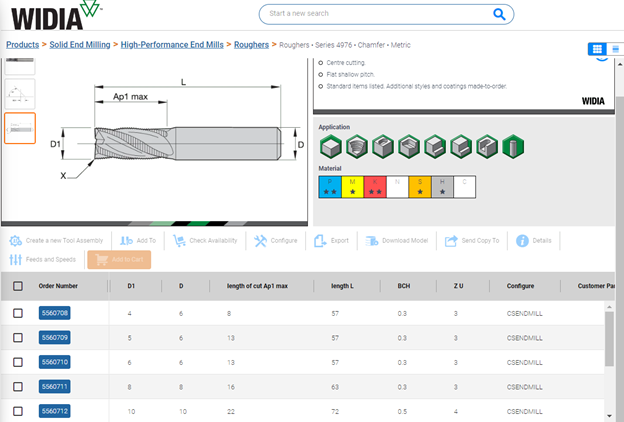
Task: Click the Download Model icon
Action: pos(372,241)
